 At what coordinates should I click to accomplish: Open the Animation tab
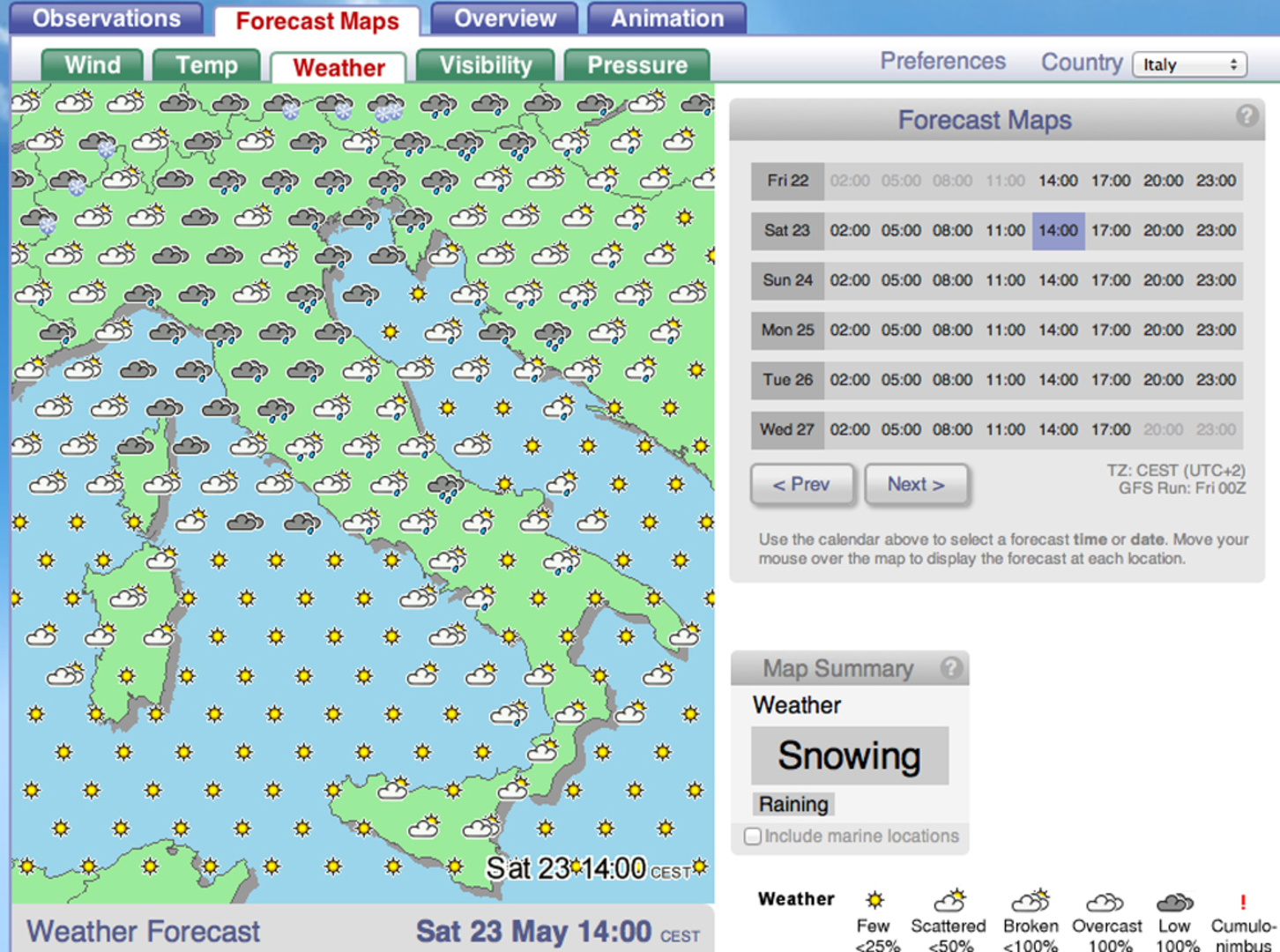pyautogui.click(x=667, y=19)
